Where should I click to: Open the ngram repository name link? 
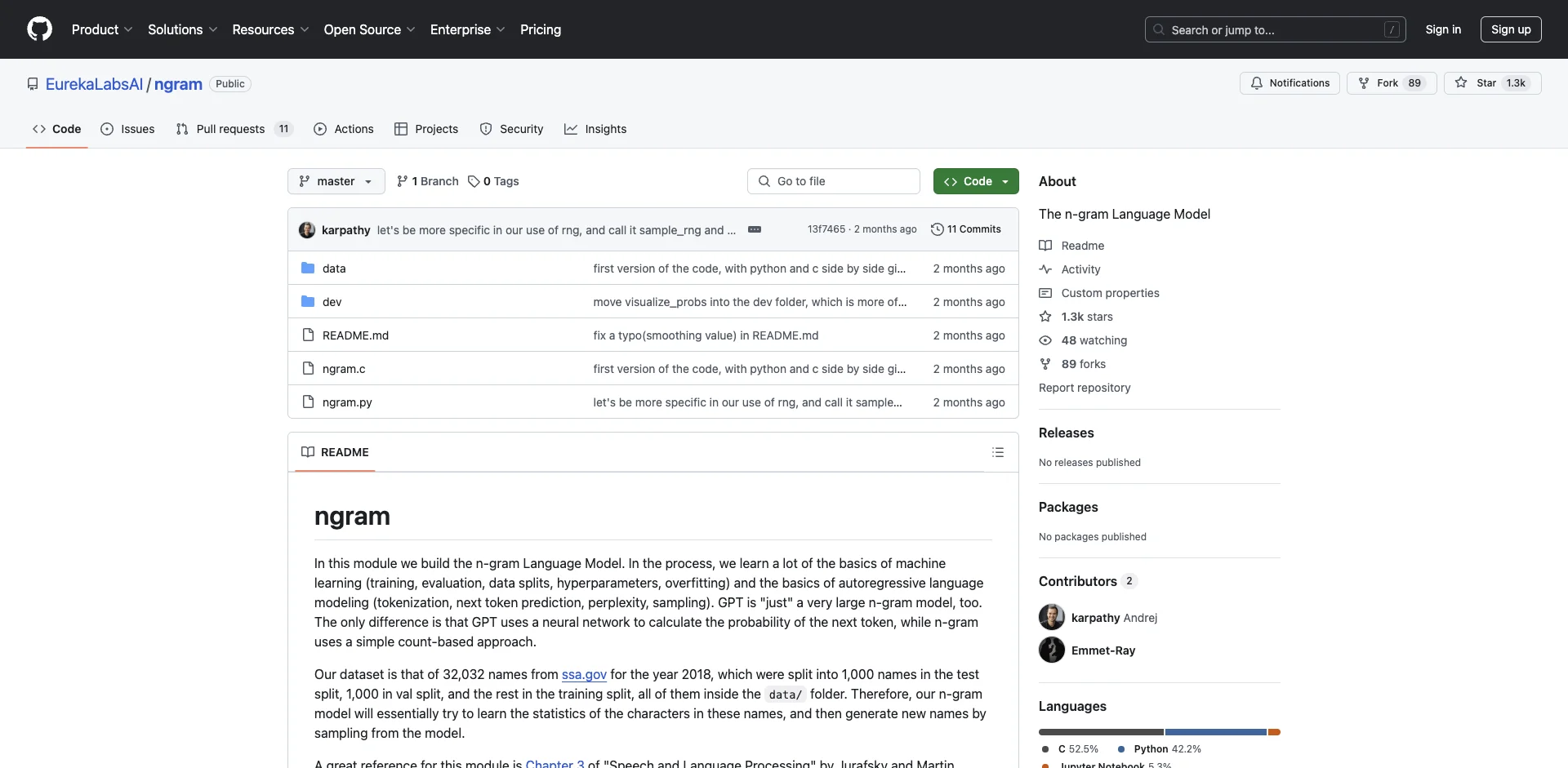178,84
